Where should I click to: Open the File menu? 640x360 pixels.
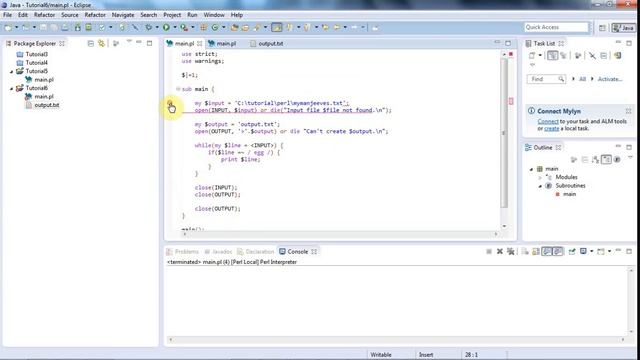tap(7, 15)
